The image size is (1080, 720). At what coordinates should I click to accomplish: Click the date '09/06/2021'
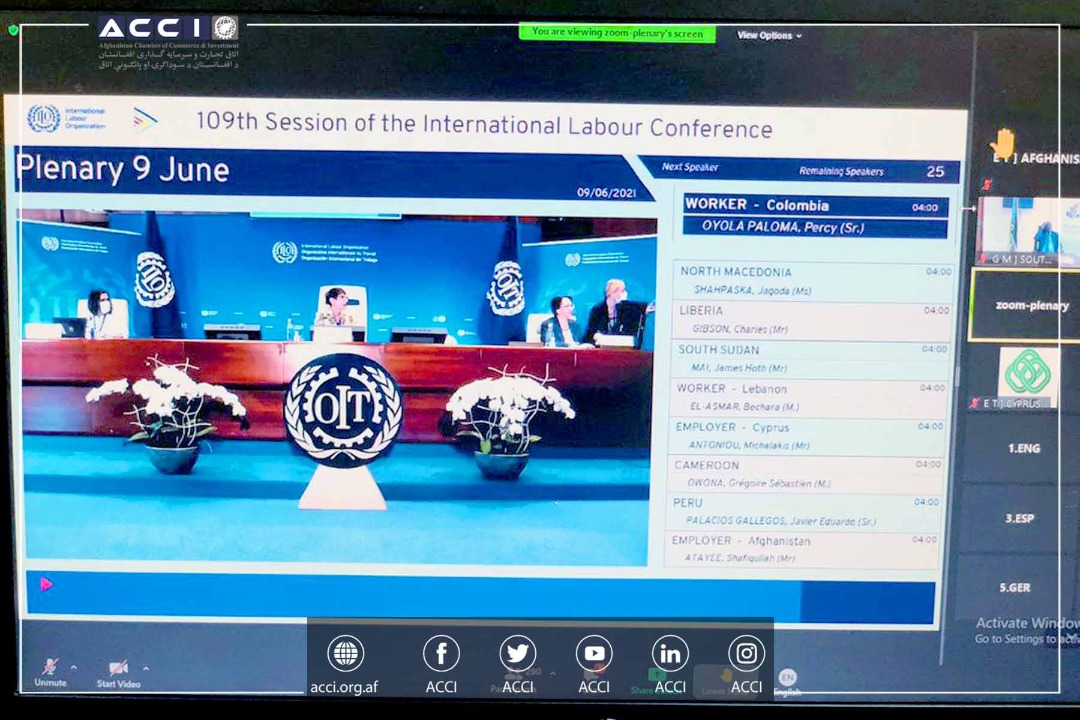(x=606, y=193)
